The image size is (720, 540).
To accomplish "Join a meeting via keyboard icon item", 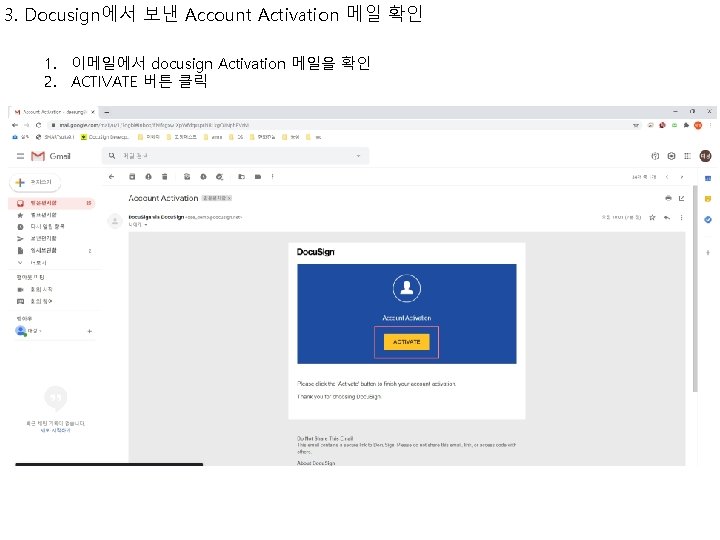I will tap(35, 301).
